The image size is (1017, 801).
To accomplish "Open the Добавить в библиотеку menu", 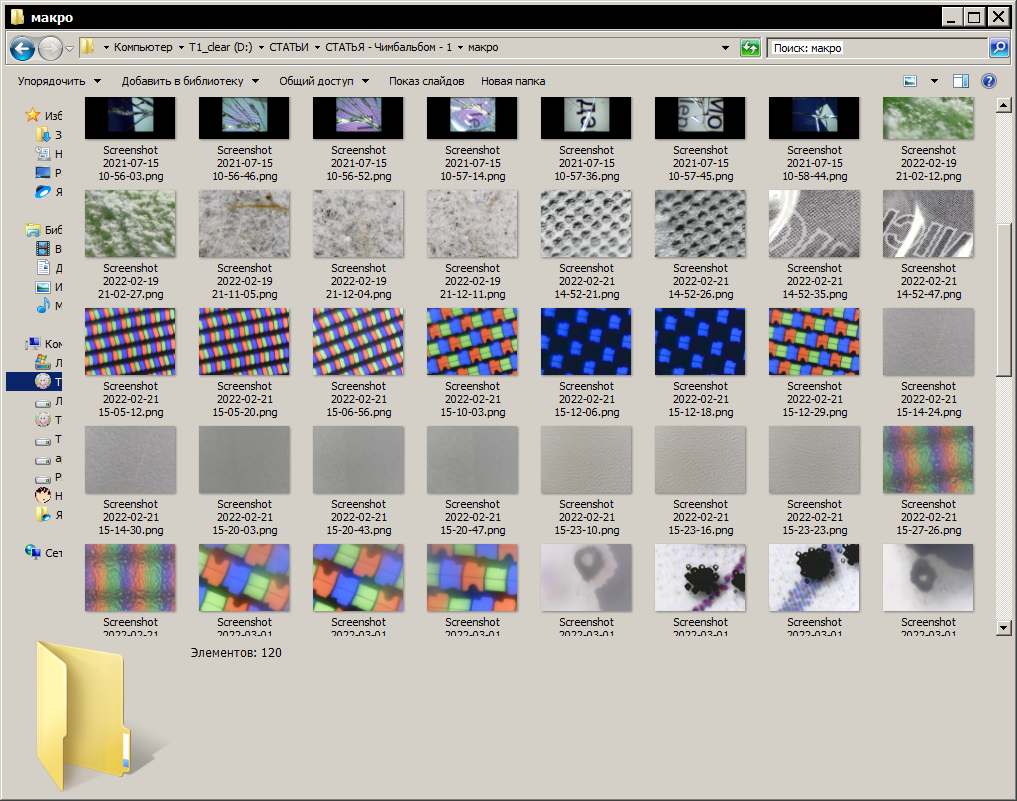I will point(190,81).
